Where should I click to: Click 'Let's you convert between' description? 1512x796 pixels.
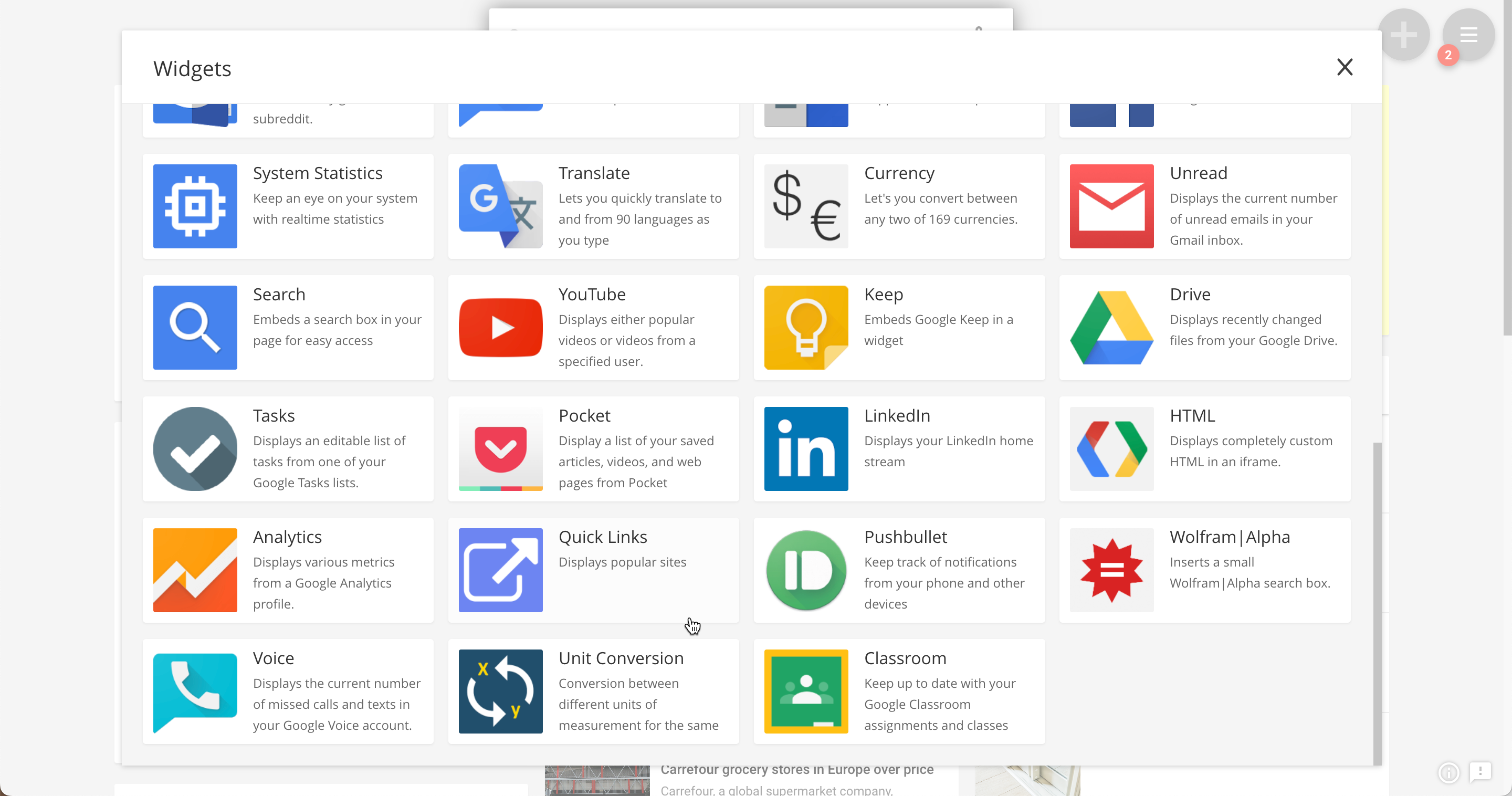click(940, 208)
